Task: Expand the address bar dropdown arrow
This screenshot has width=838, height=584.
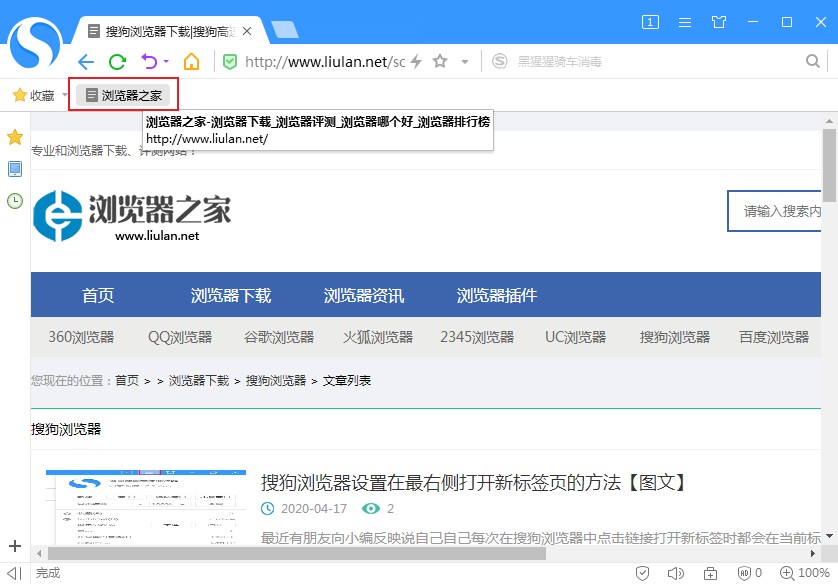Action: [x=465, y=62]
